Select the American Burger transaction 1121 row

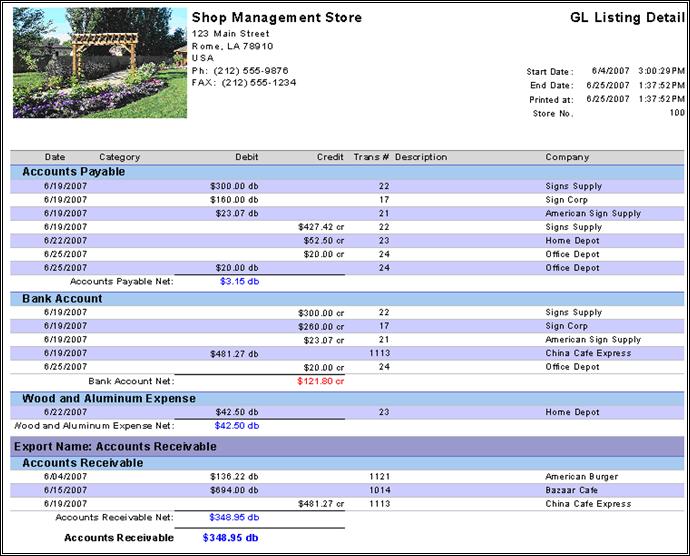pyautogui.click(x=347, y=477)
